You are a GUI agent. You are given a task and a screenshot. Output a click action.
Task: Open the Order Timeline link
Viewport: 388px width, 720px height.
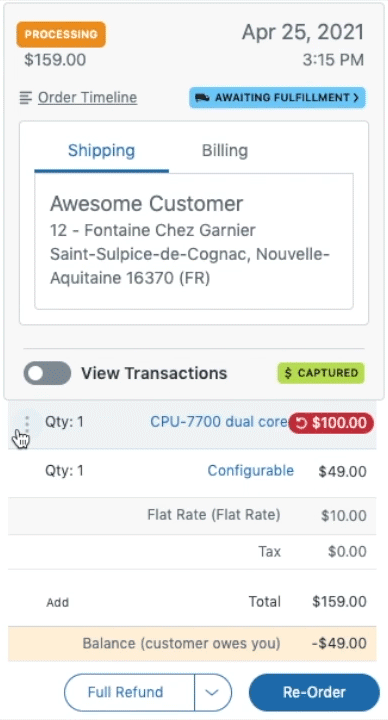(x=87, y=97)
